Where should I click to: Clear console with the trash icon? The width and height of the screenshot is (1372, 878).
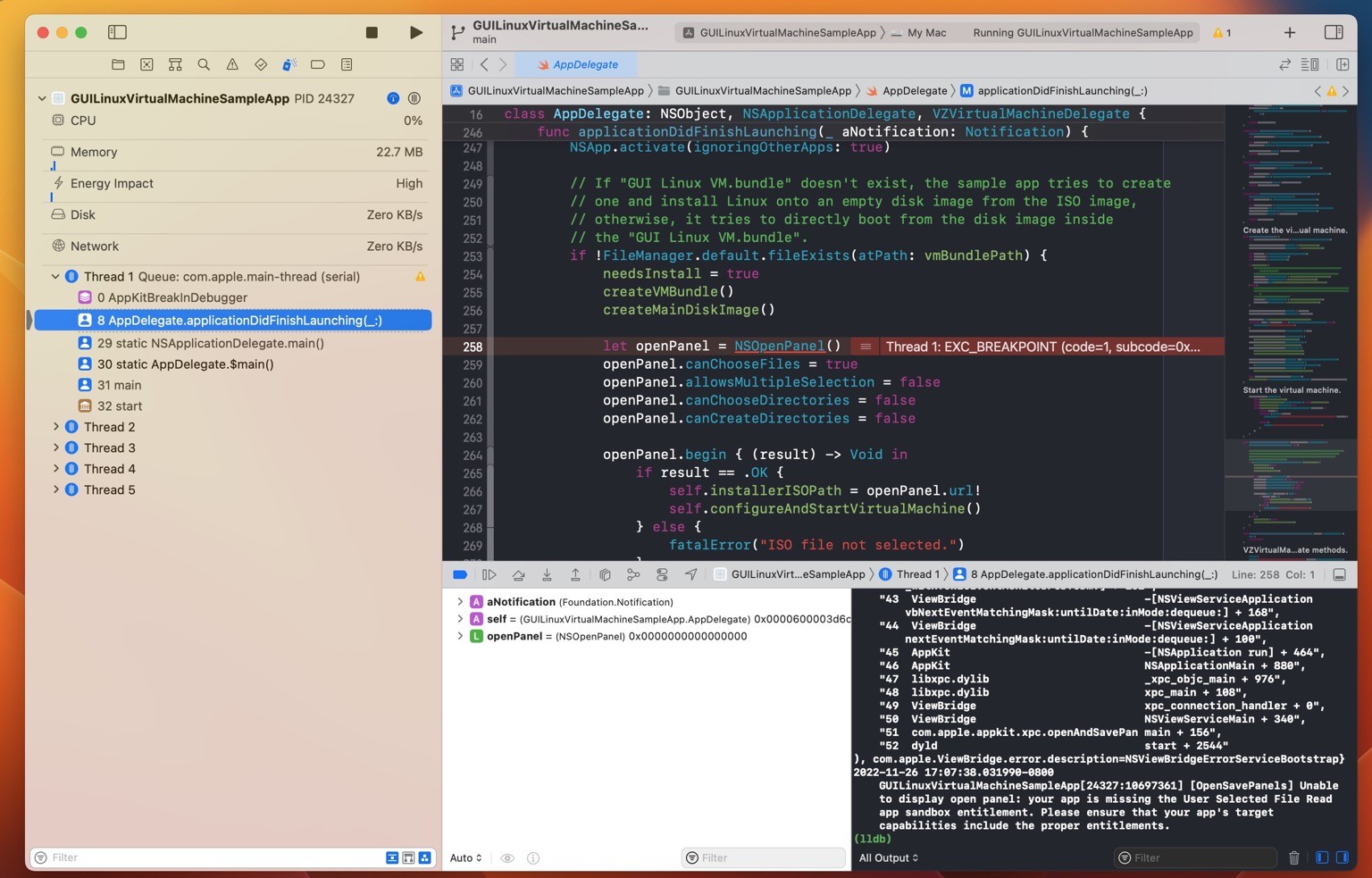[1293, 857]
